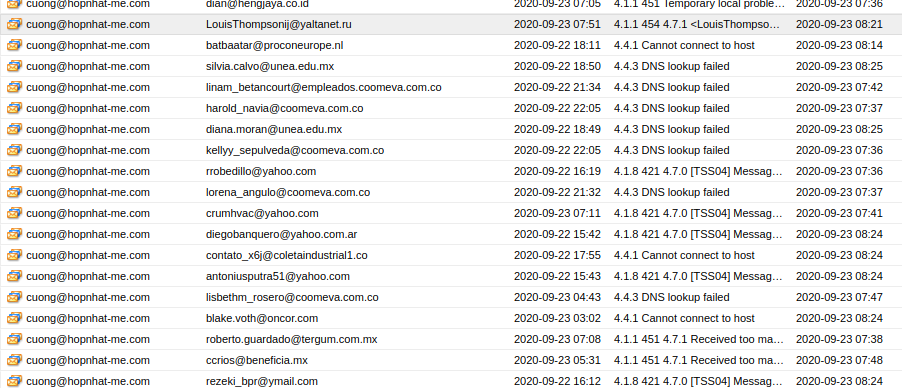Screen dimensions: 902x388
Task: Select recipient diegobanquero@yahoo.com.ar
Action: [281, 234]
